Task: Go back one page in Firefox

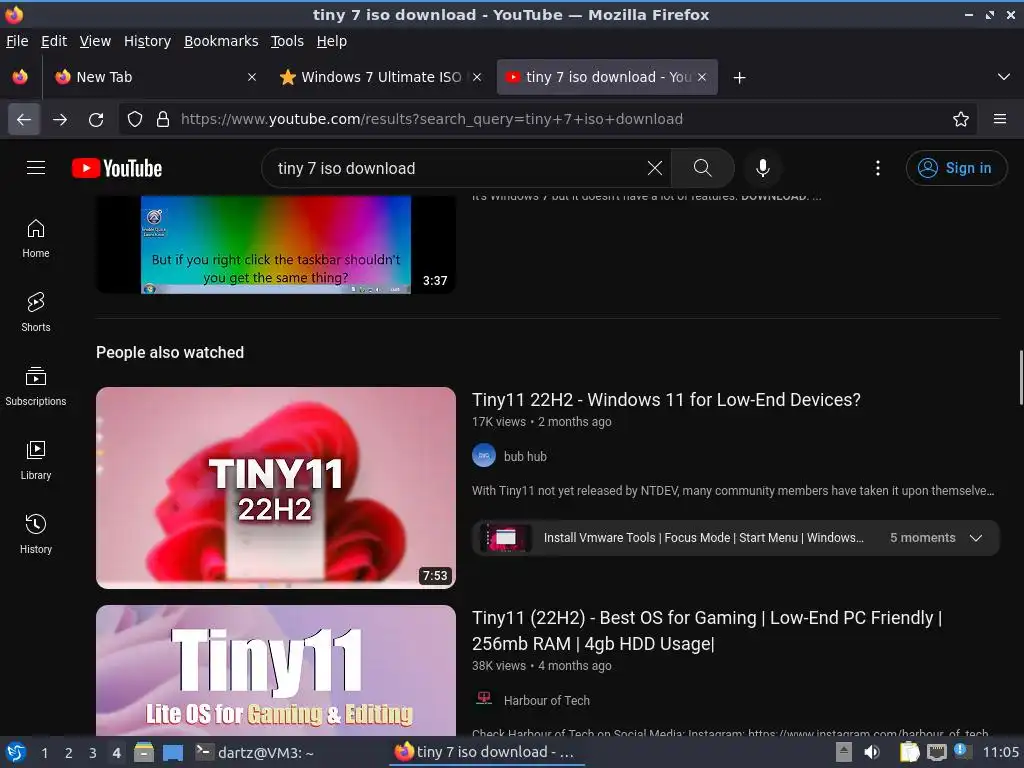Action: [24, 120]
